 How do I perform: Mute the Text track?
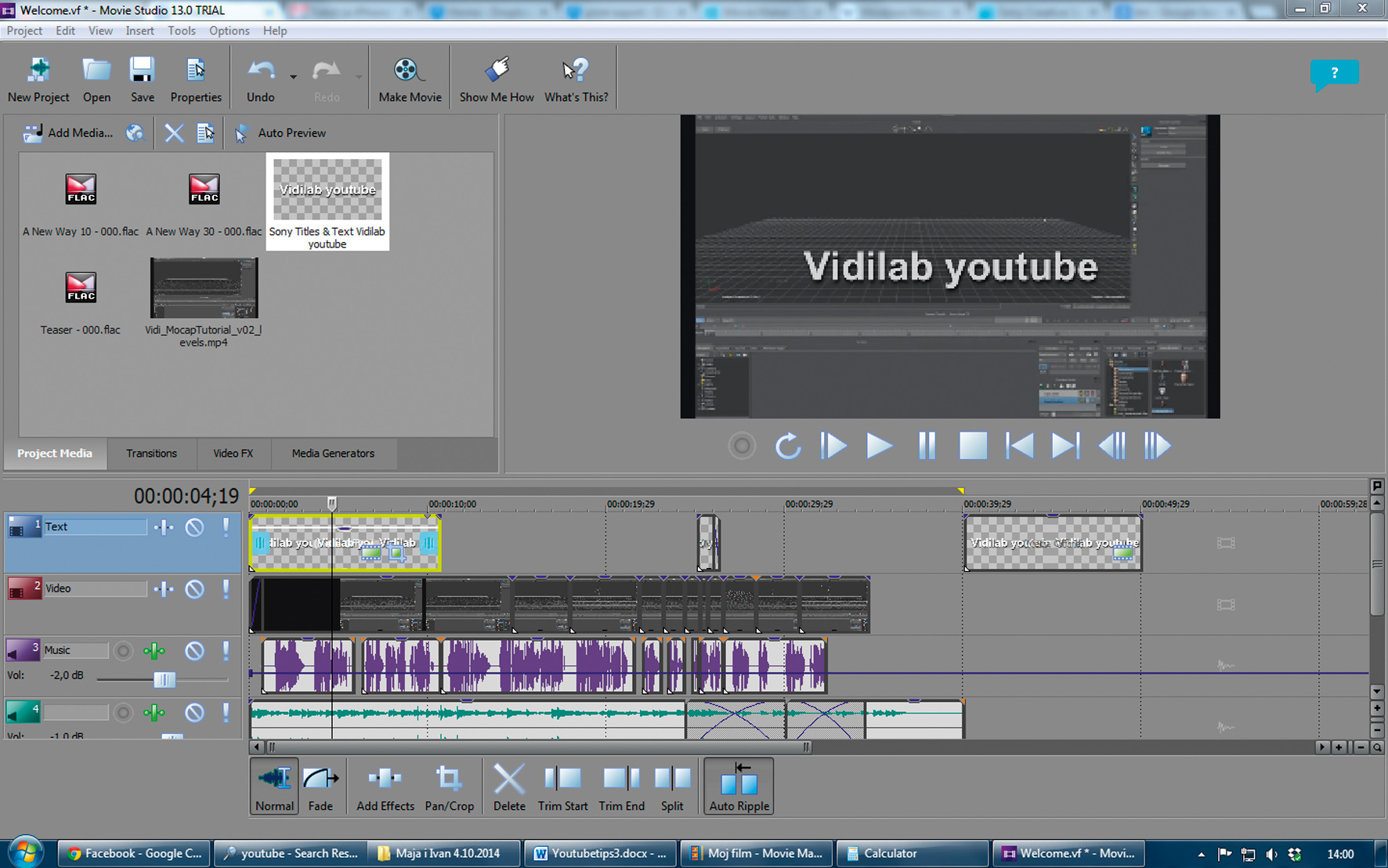[194, 527]
